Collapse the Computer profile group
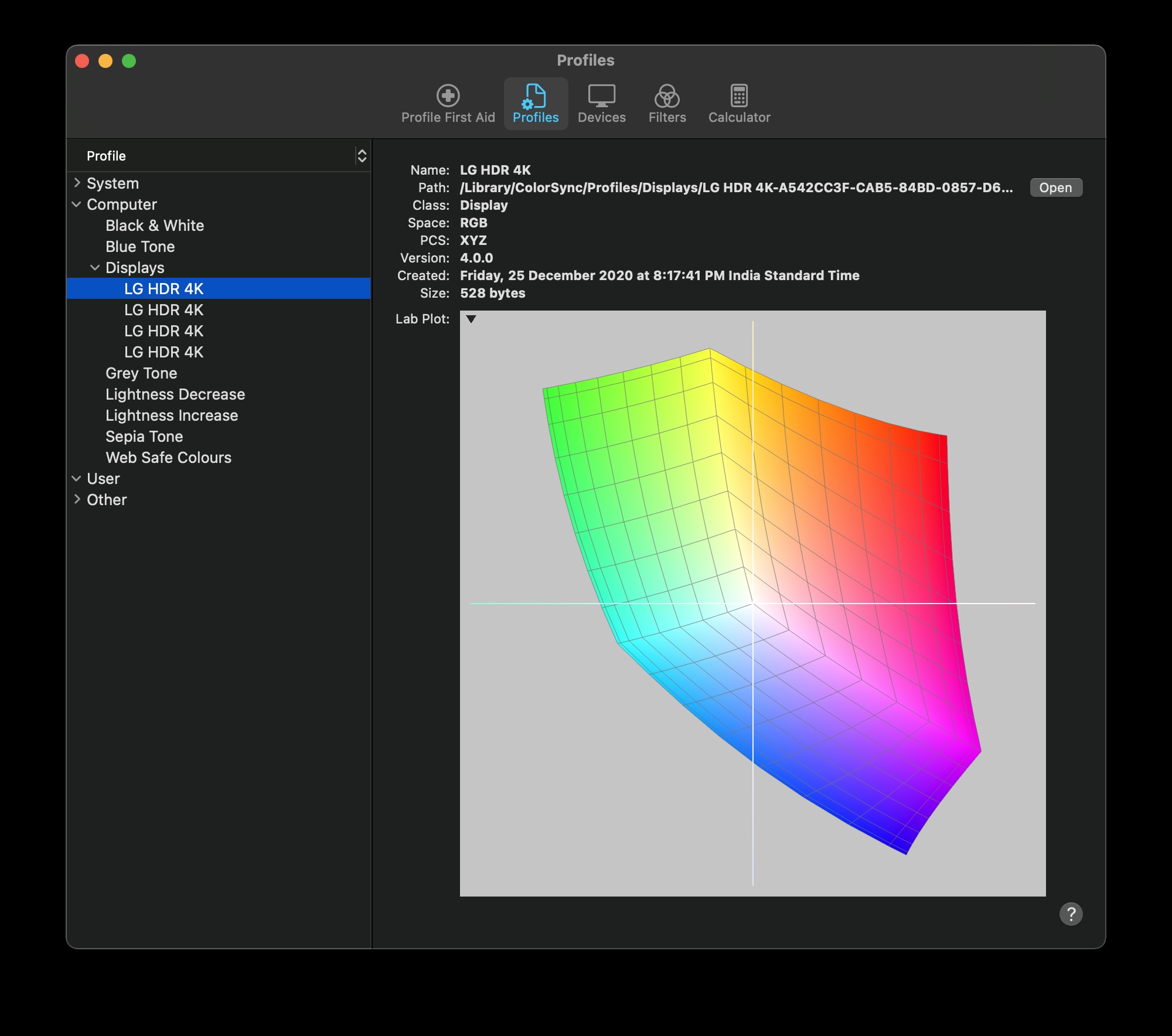1172x1036 pixels. [77, 205]
